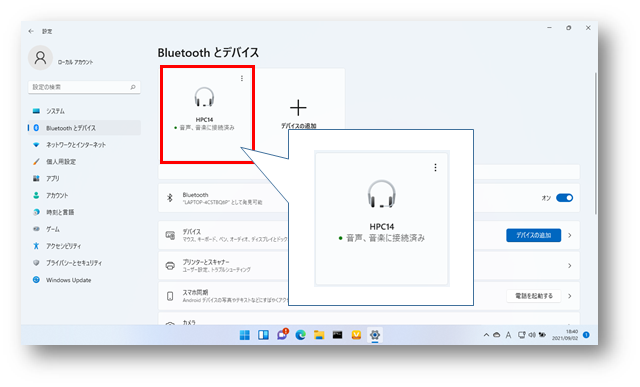The width and height of the screenshot is (640, 387).
Task: Click the cloud icon in system tray
Action: click(x=497, y=335)
